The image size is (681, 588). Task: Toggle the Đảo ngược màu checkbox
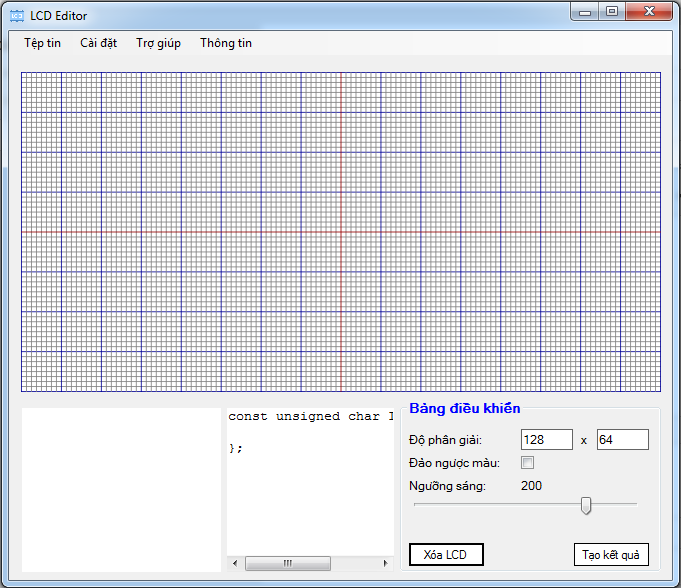pyautogui.click(x=527, y=462)
